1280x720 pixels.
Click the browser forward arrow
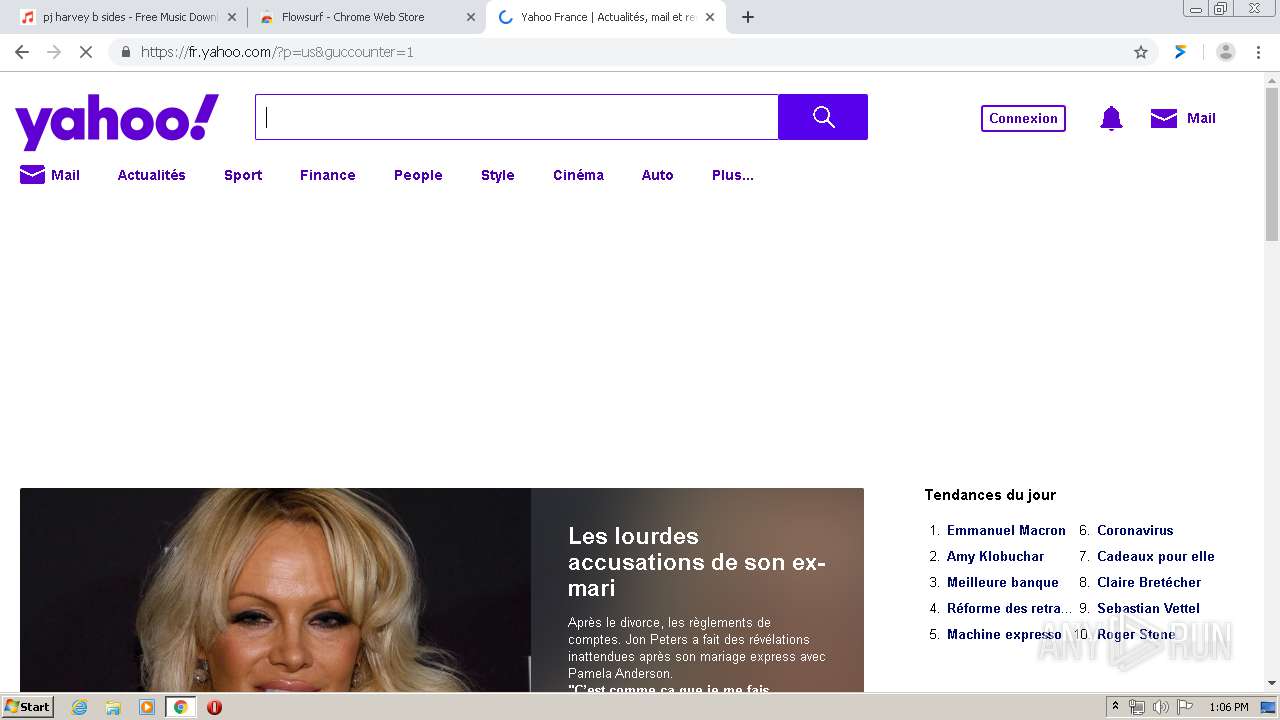point(54,52)
